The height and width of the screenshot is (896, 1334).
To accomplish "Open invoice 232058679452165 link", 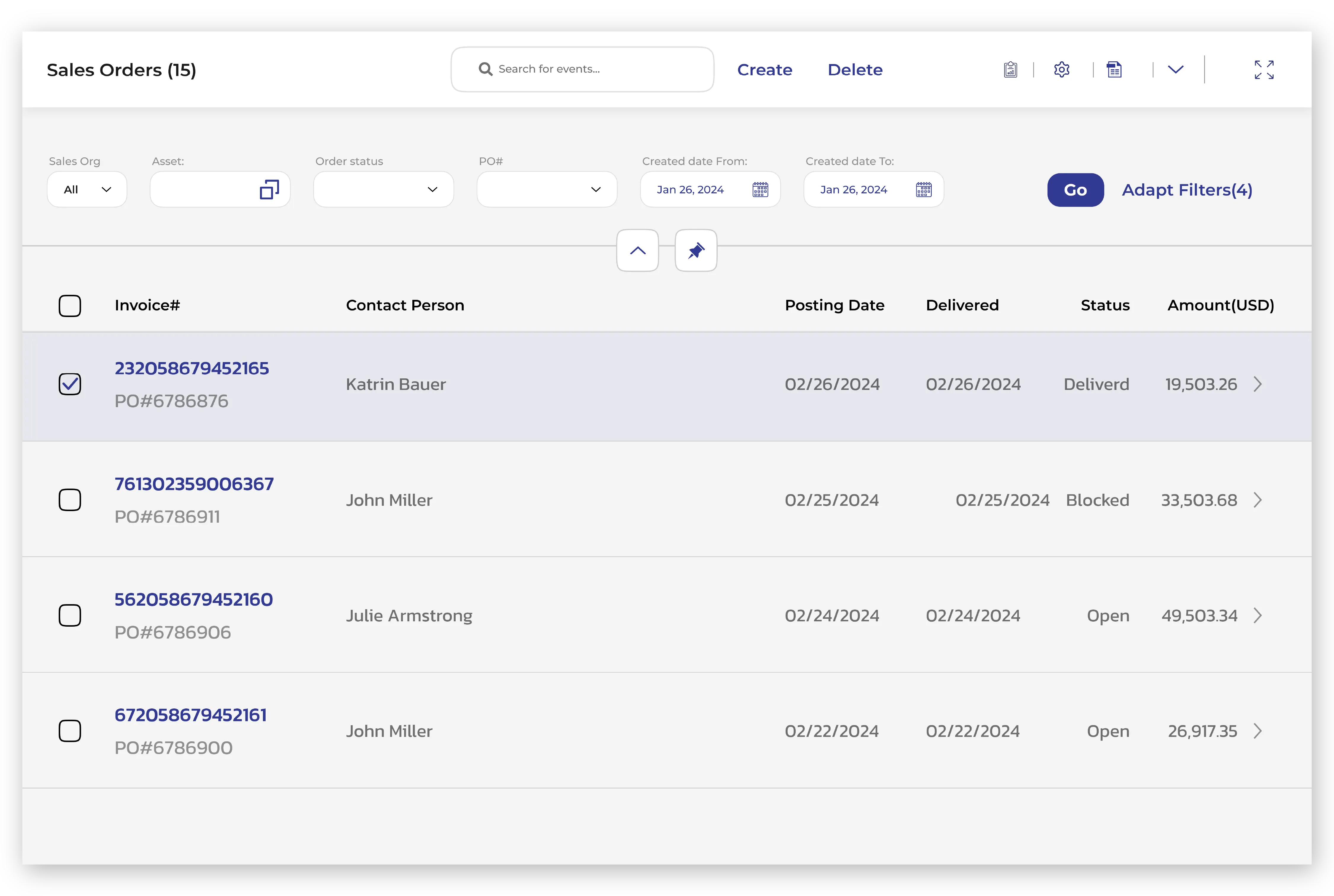I will [x=192, y=368].
